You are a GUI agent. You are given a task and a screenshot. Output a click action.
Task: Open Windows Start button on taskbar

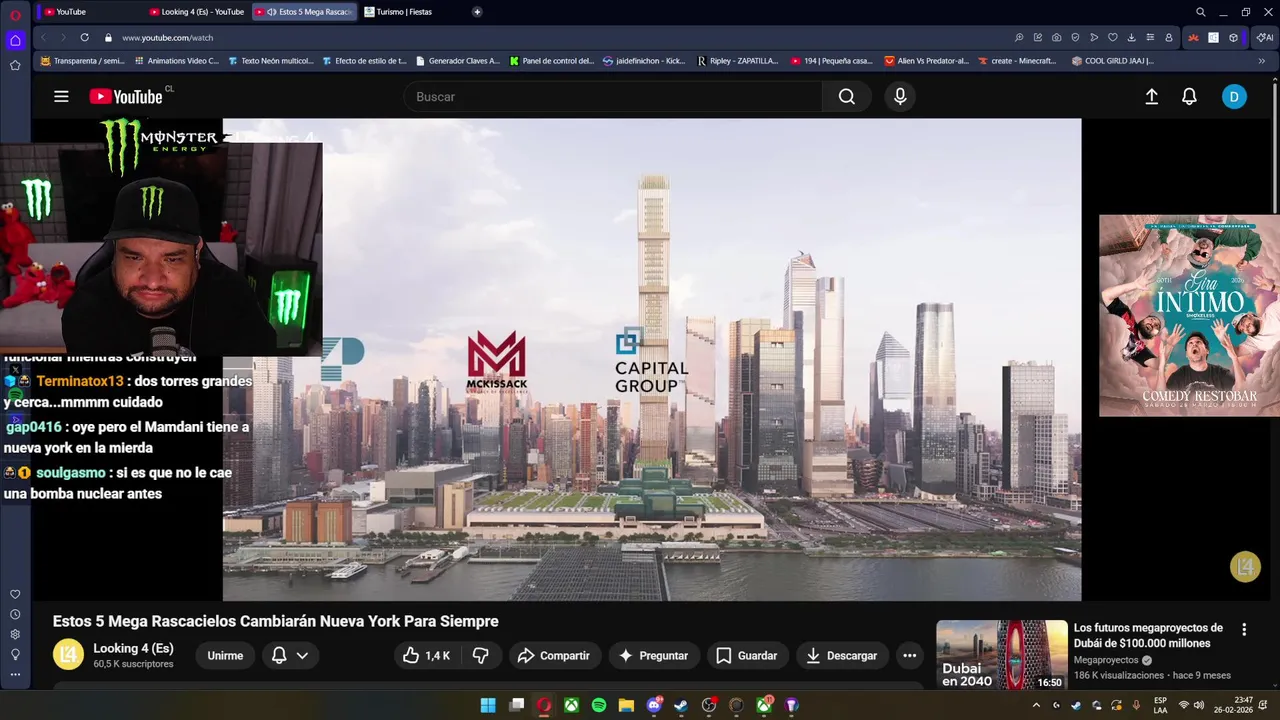488,705
